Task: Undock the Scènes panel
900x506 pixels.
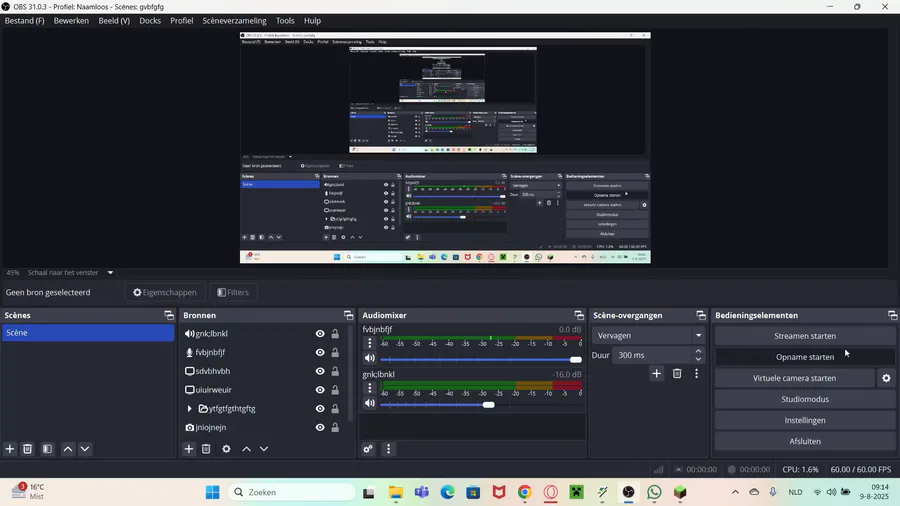Action: pos(169,315)
